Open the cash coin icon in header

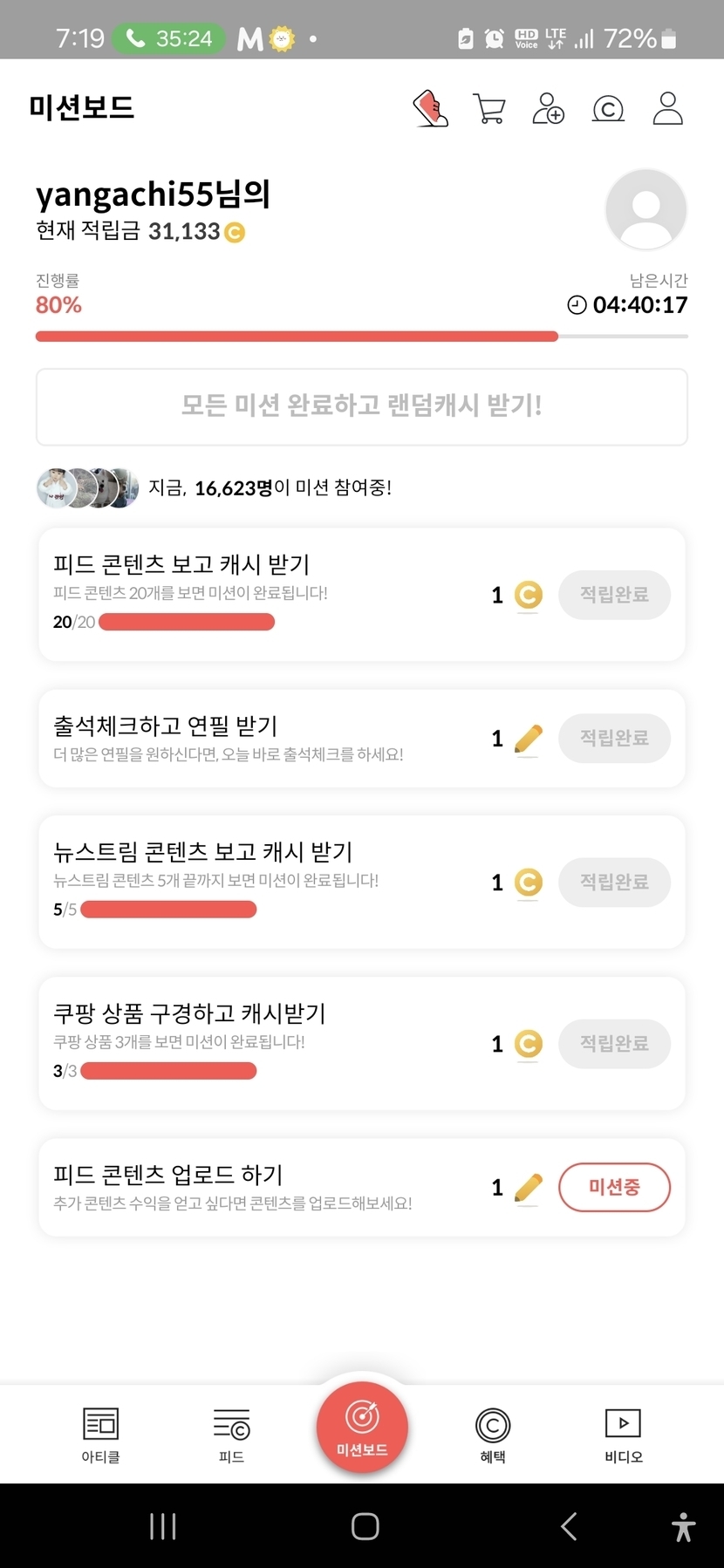pos(608,109)
